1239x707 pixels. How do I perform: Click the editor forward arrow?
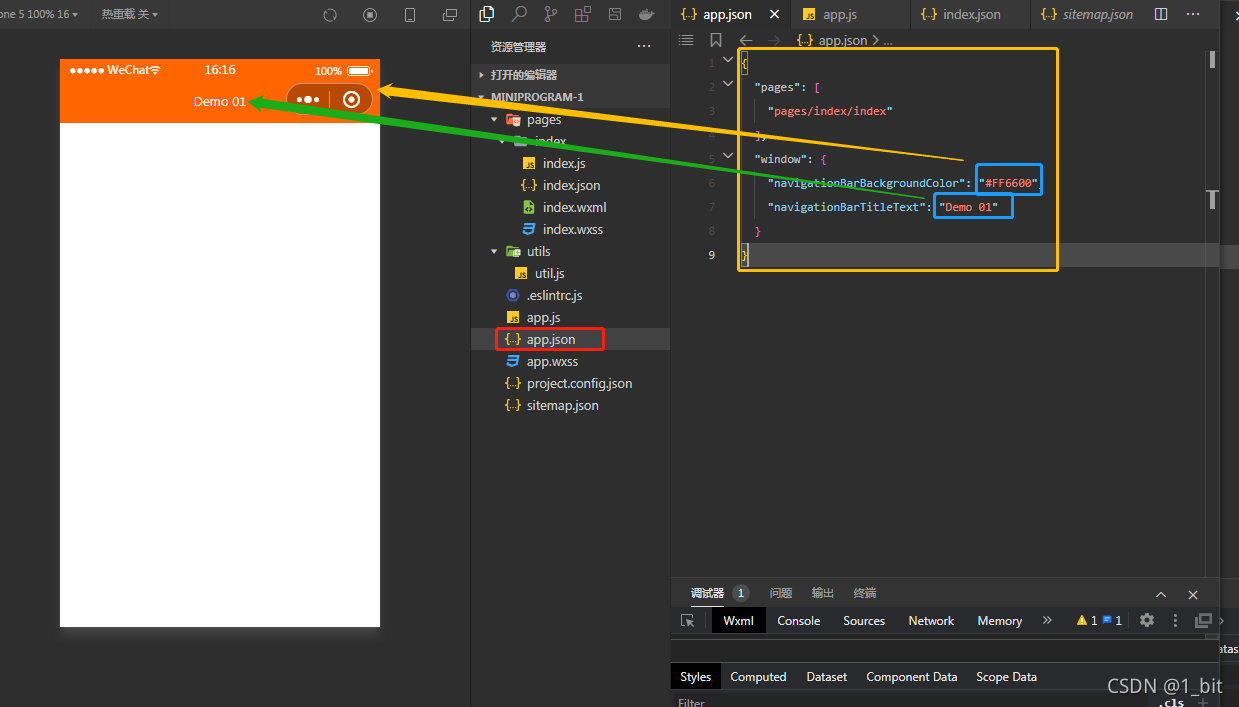(x=774, y=40)
